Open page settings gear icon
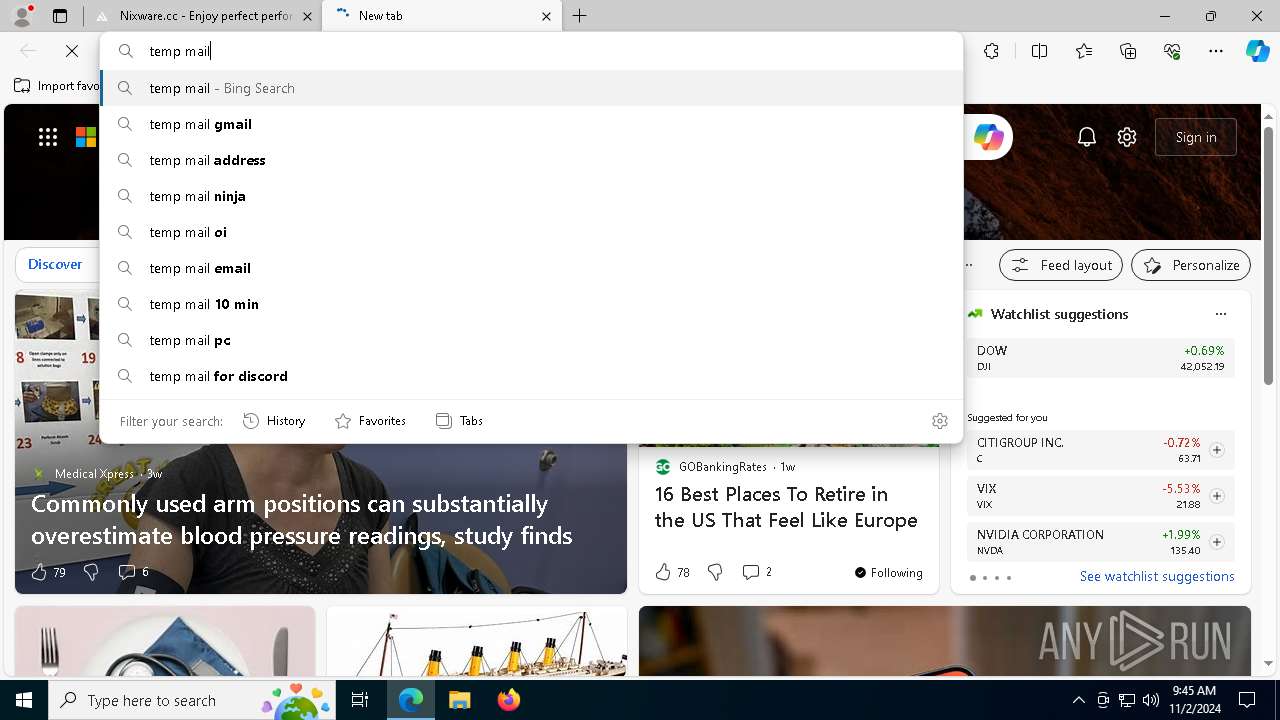1280x720 pixels. 1127,137
